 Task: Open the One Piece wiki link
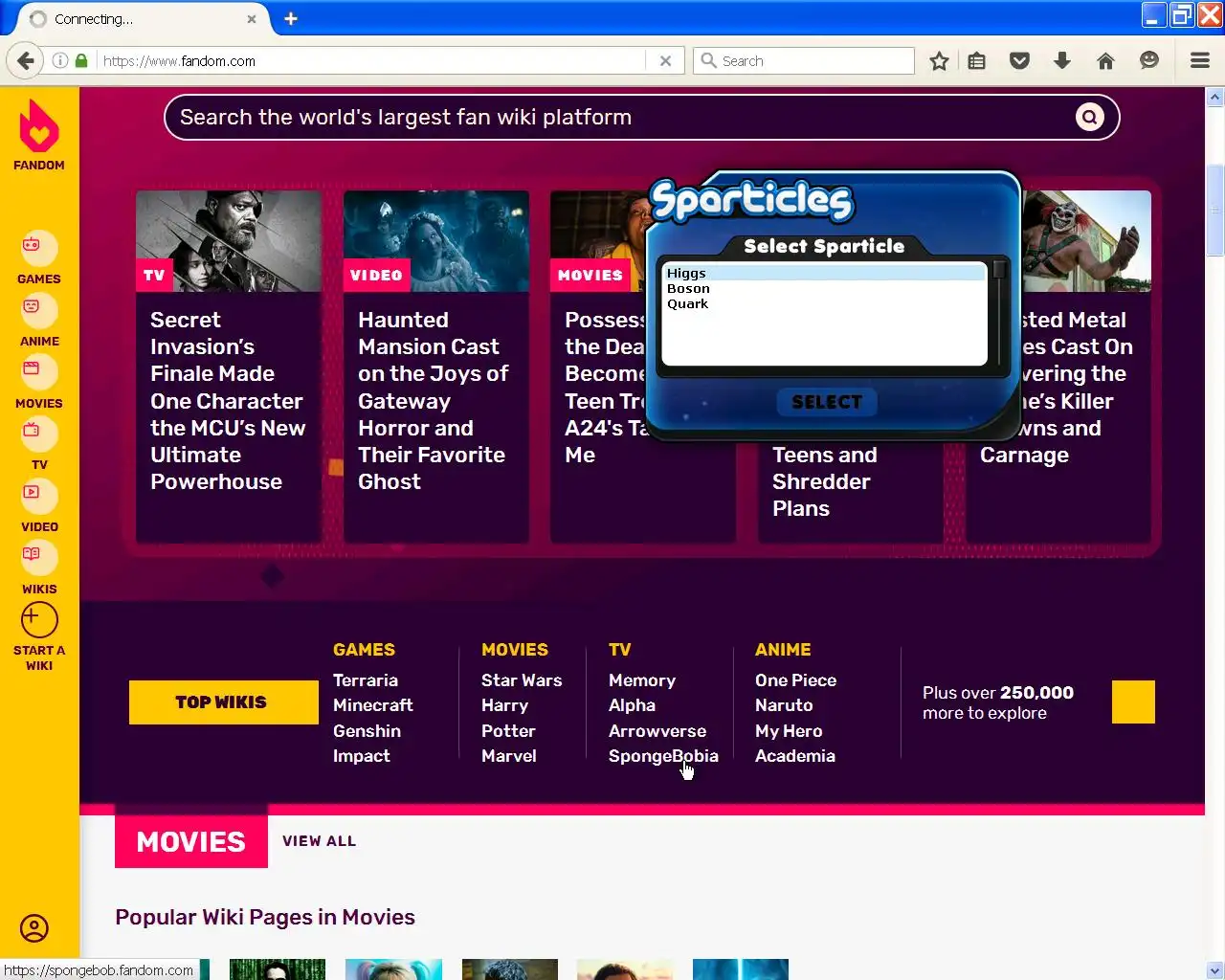796,680
